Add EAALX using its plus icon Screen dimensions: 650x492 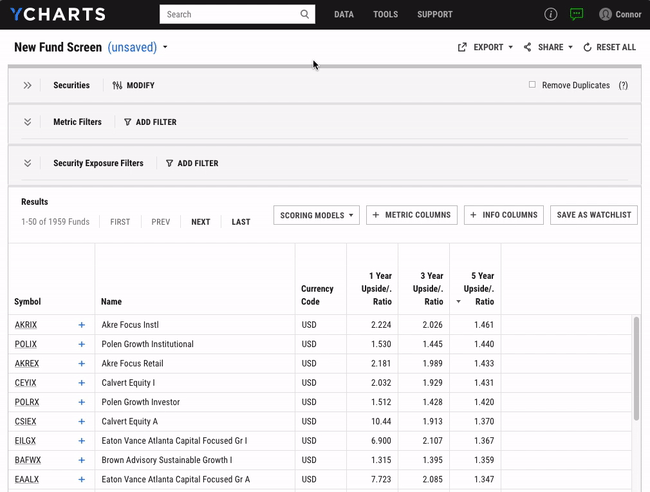coord(82,480)
